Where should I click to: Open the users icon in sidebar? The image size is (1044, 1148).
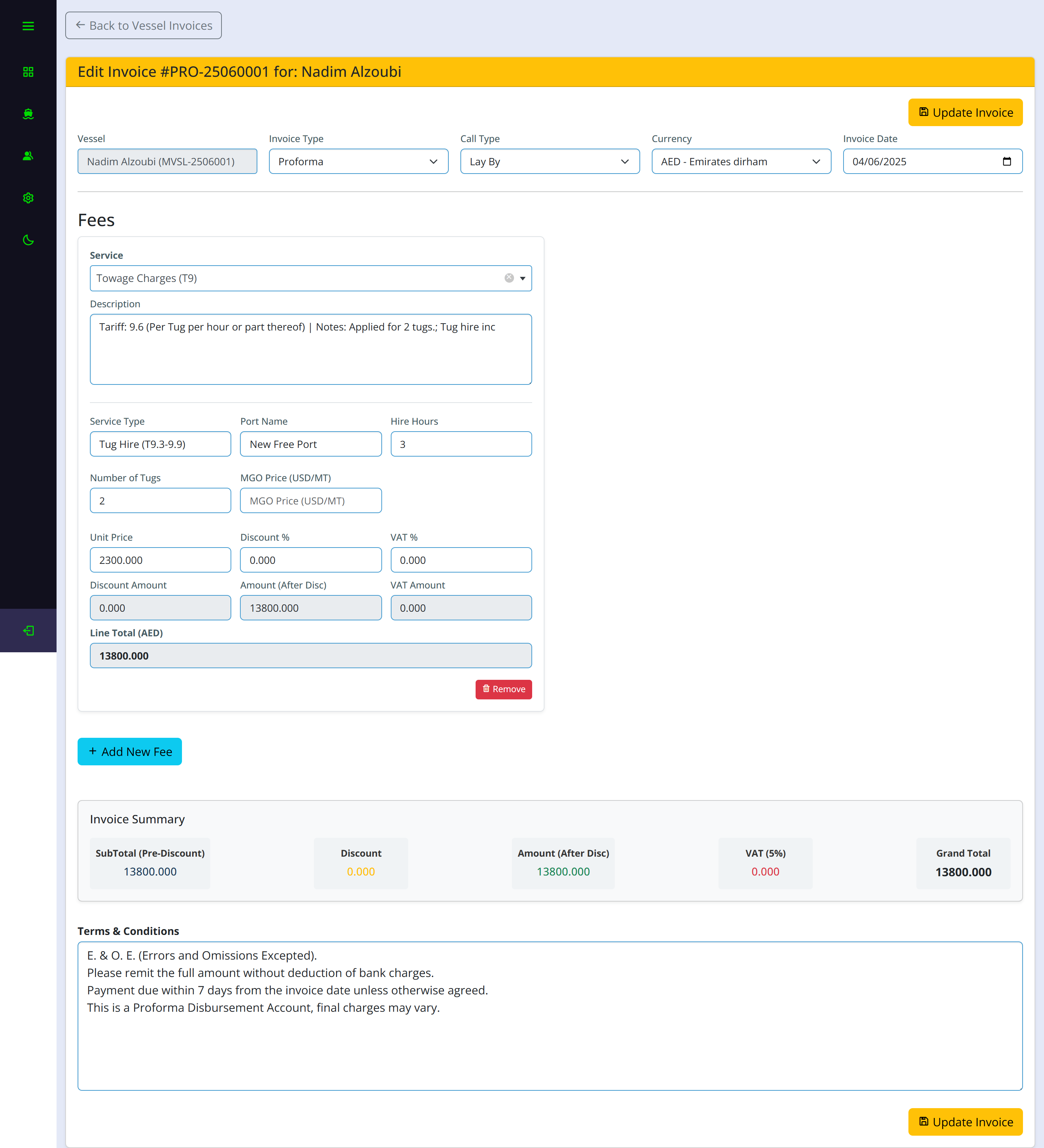(x=28, y=156)
